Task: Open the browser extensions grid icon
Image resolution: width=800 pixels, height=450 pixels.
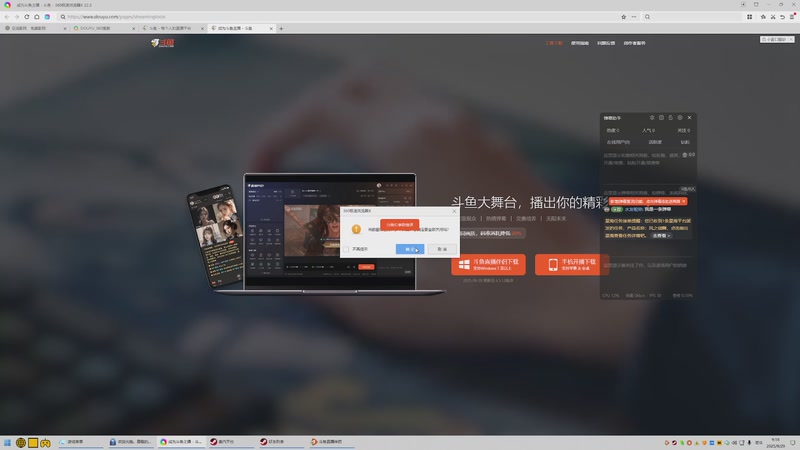Action: (749, 17)
